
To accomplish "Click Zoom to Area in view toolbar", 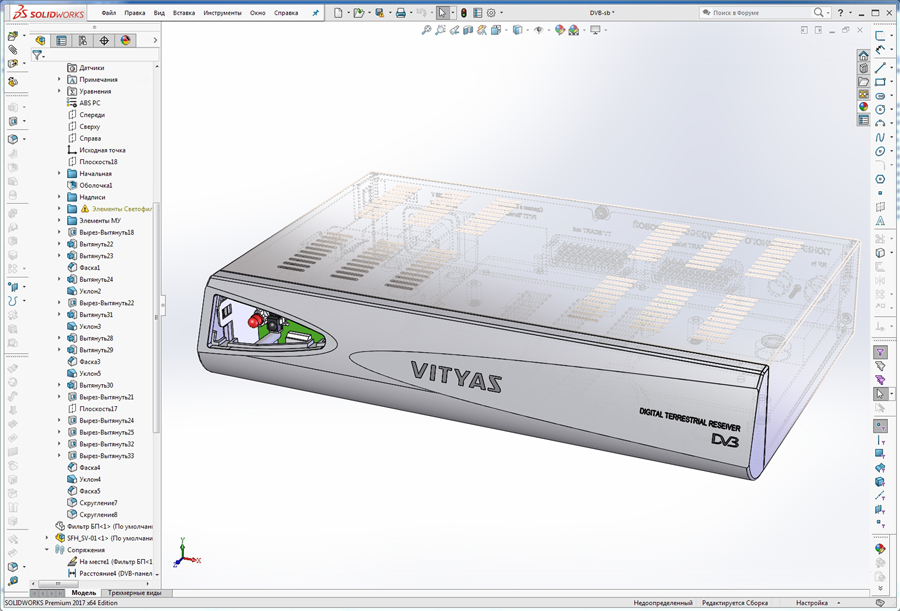I will coord(440,30).
